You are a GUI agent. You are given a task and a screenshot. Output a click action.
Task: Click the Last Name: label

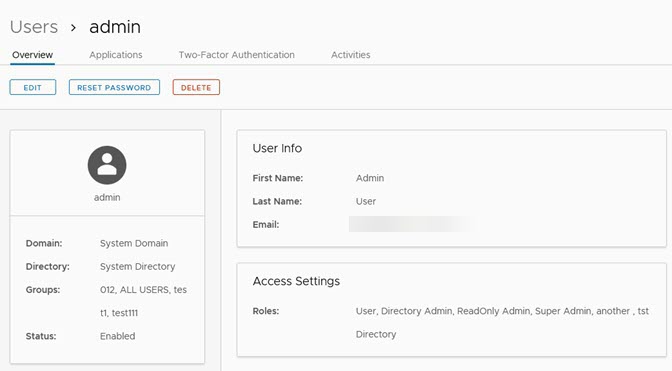(277, 201)
